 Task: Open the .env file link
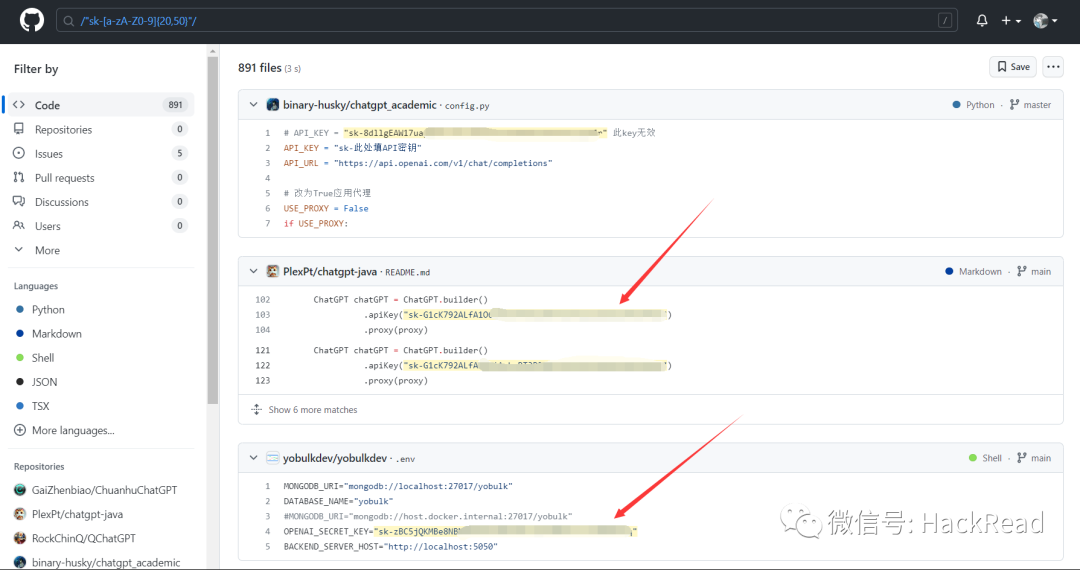click(x=405, y=458)
